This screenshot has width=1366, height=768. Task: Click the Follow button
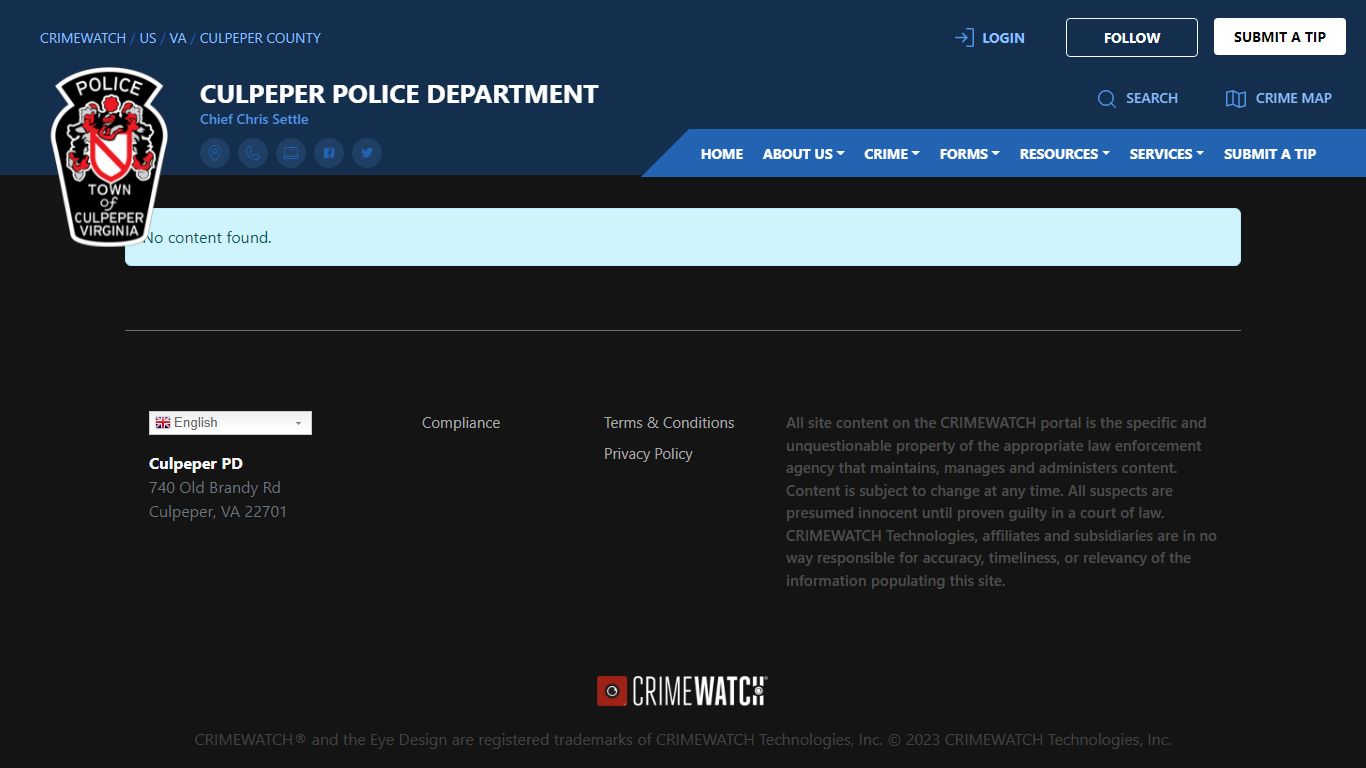1132,37
